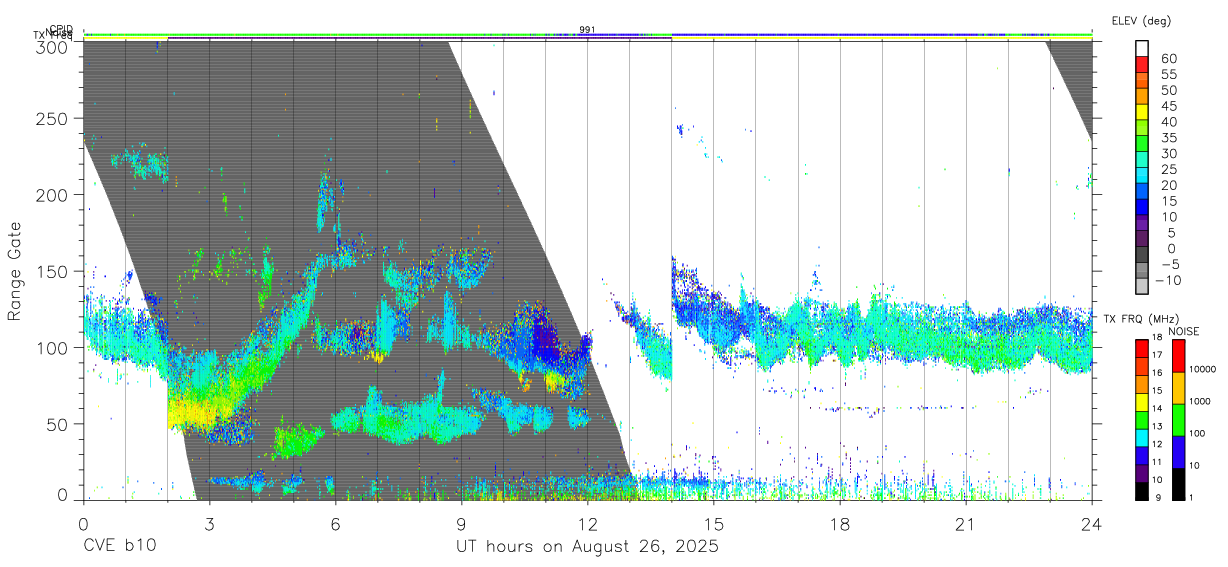Click the Range Gate y-axis label
This screenshot has height=567, width=1228.
click(x=15, y=272)
